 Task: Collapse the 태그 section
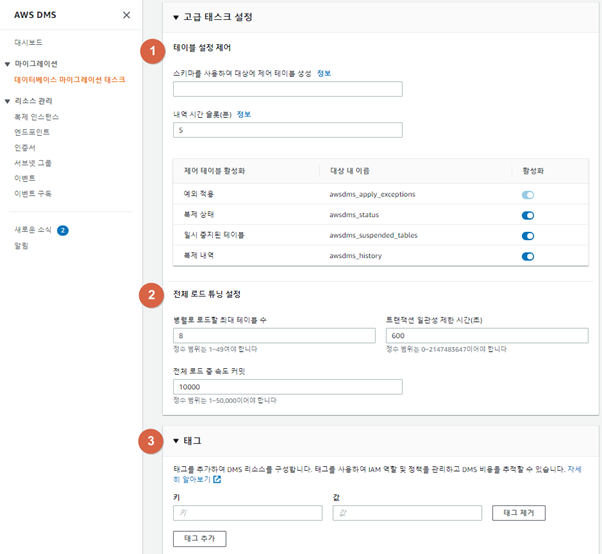tap(176, 441)
